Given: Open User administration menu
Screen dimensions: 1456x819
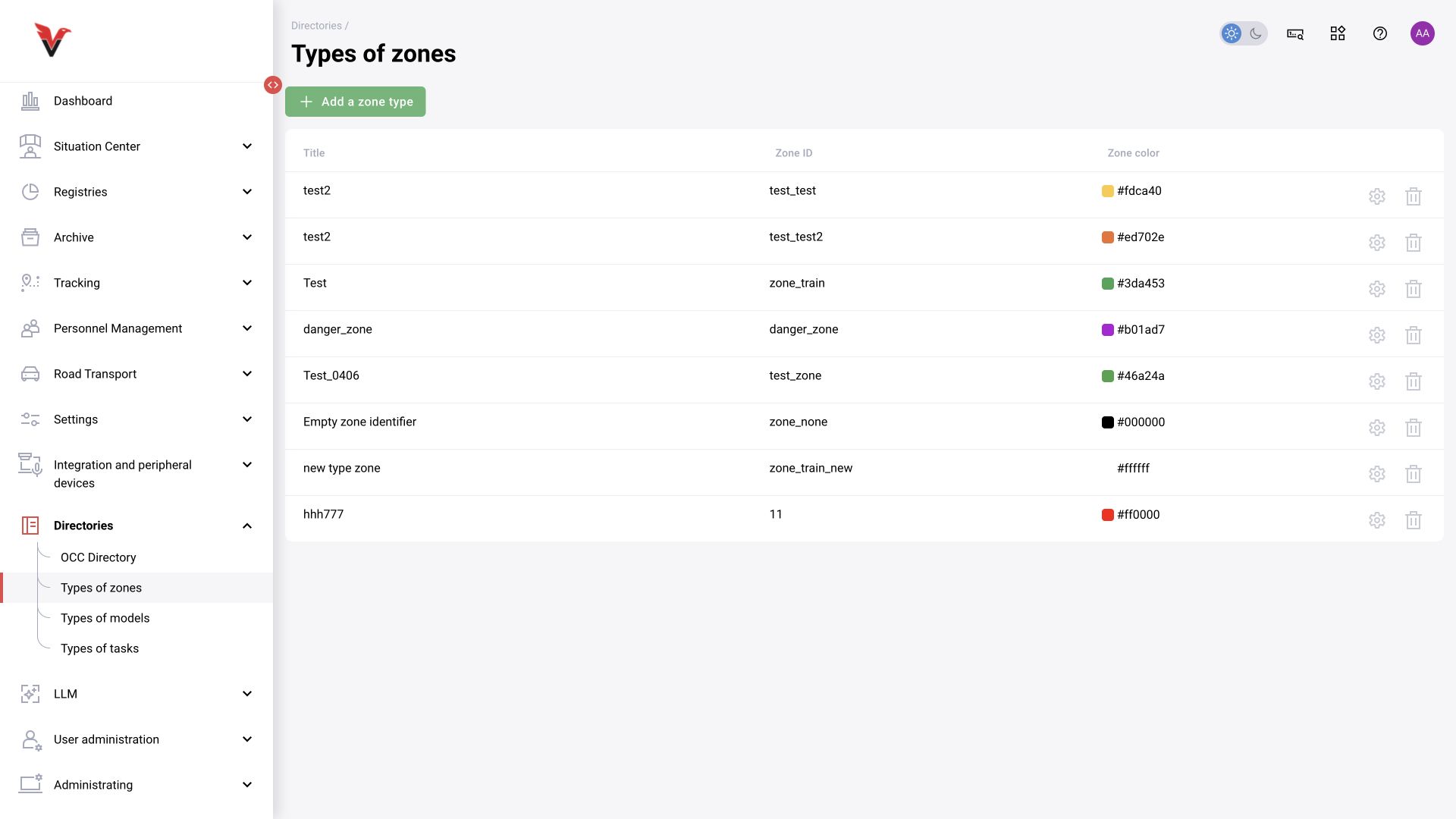Looking at the screenshot, I should pyautogui.click(x=136, y=739).
